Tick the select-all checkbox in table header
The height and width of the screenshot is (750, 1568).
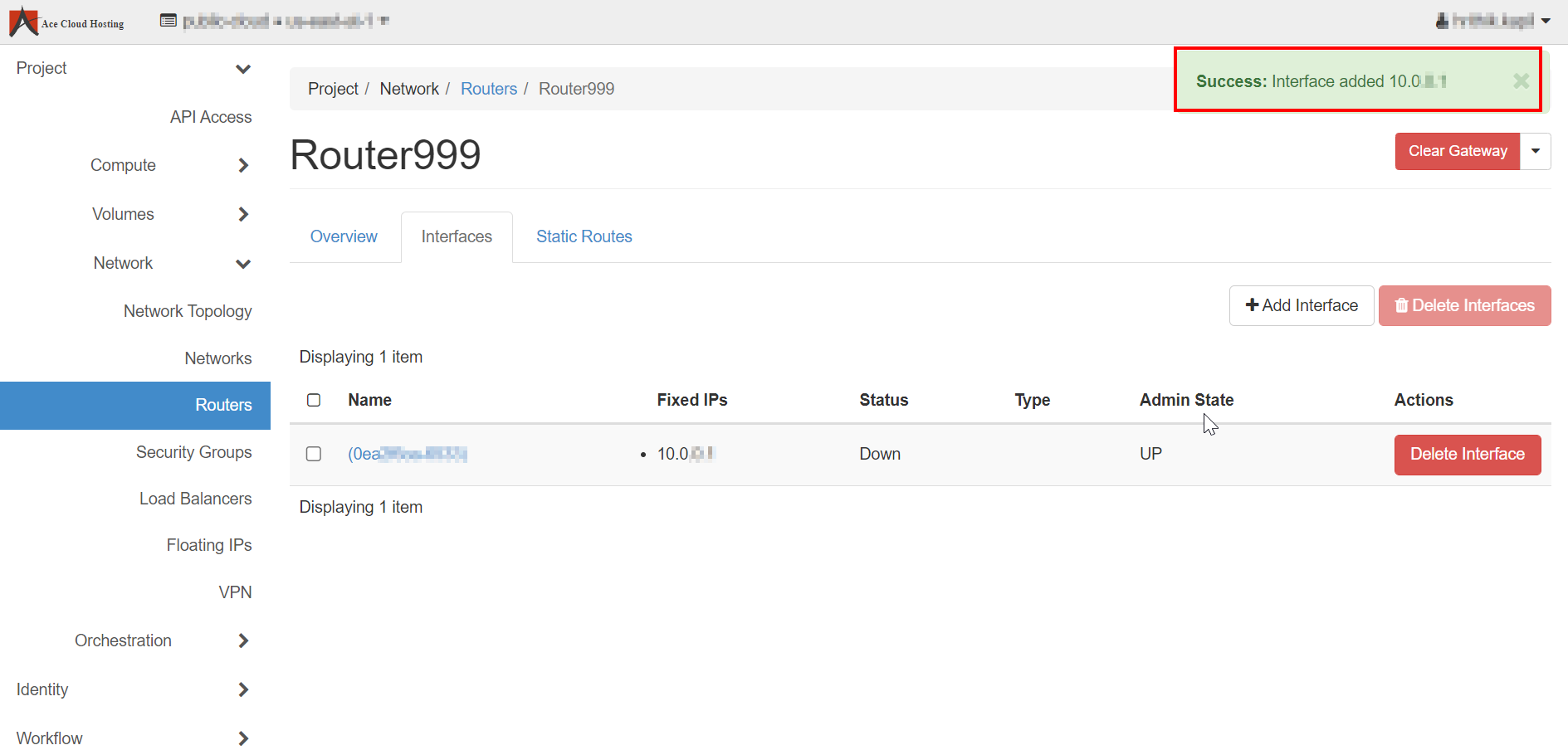(314, 400)
